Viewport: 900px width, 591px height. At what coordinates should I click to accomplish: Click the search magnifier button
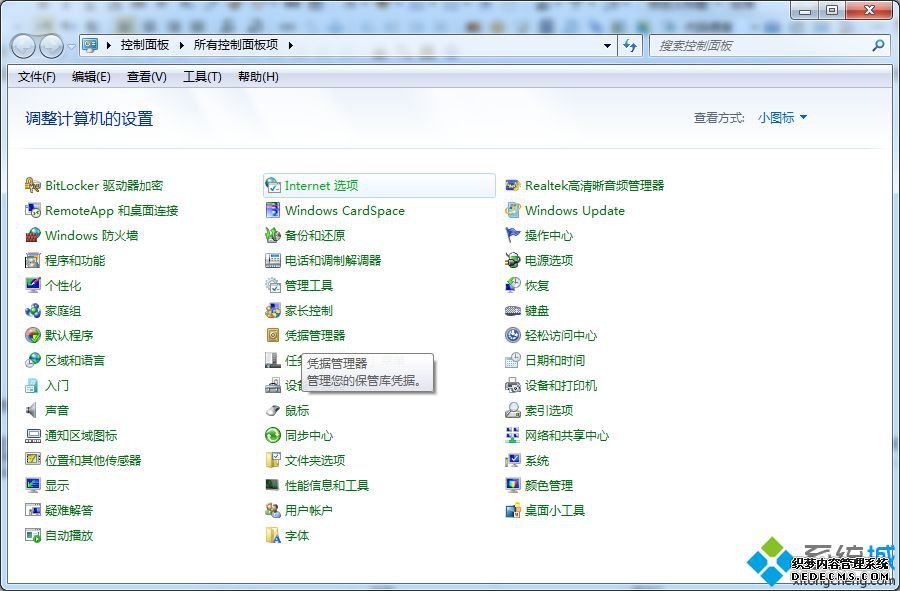878,45
